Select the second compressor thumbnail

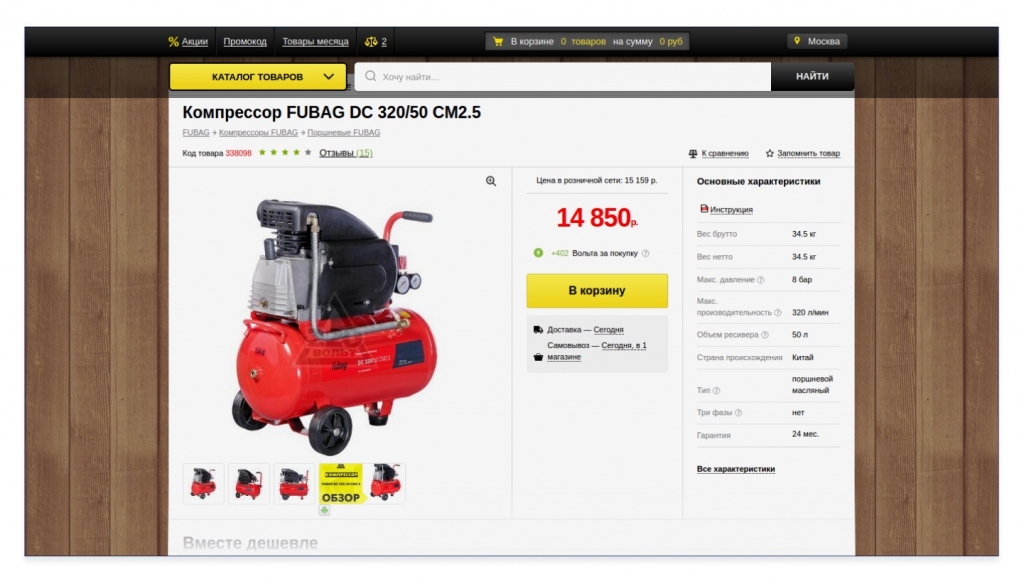(x=249, y=483)
